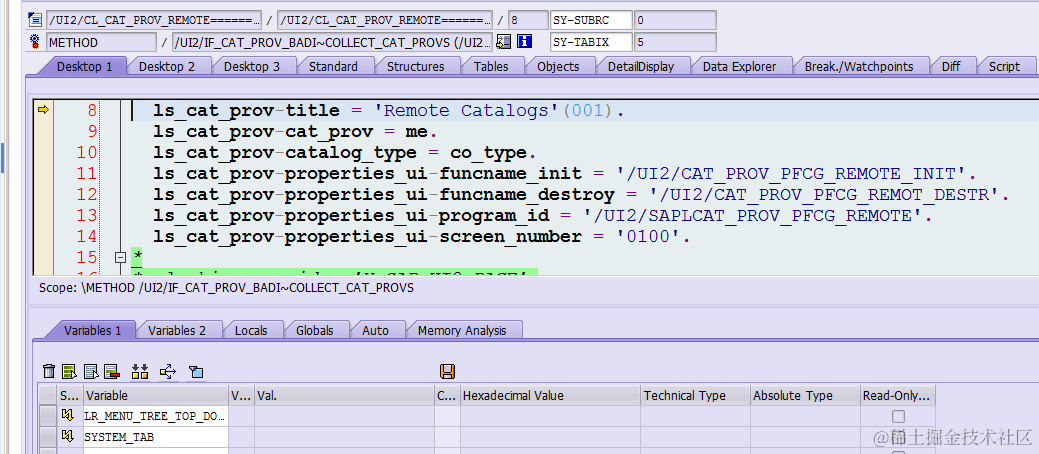Viewport: 1039px width, 454px height.
Task: Click code line with screen_number = '0100'
Action: pyautogui.click(x=422, y=237)
